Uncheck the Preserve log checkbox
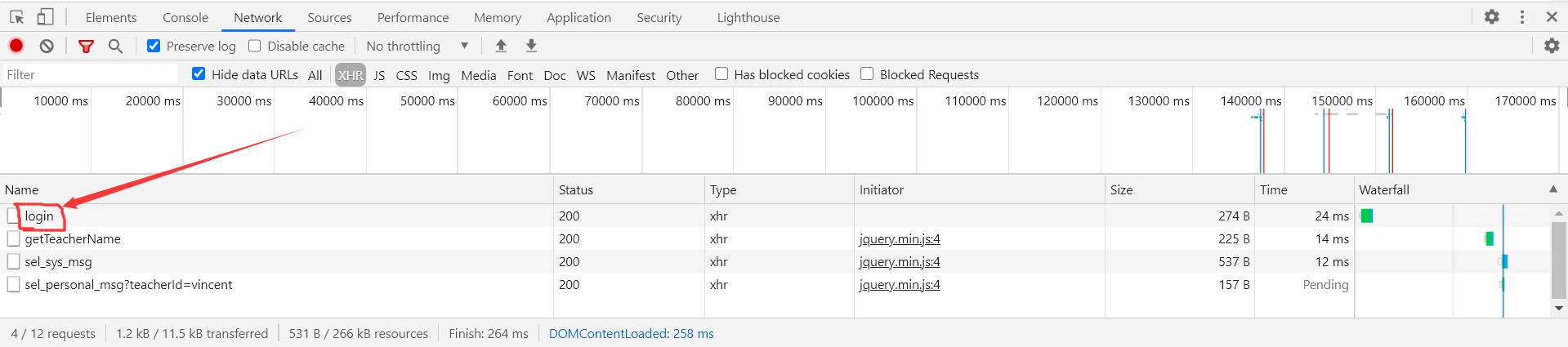This screenshot has height=347, width=1568. click(x=154, y=46)
